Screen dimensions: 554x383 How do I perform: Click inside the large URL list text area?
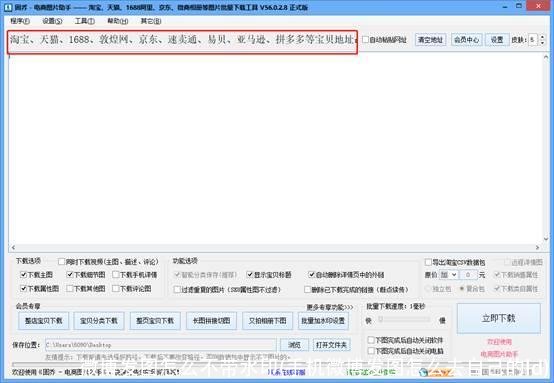point(276,148)
